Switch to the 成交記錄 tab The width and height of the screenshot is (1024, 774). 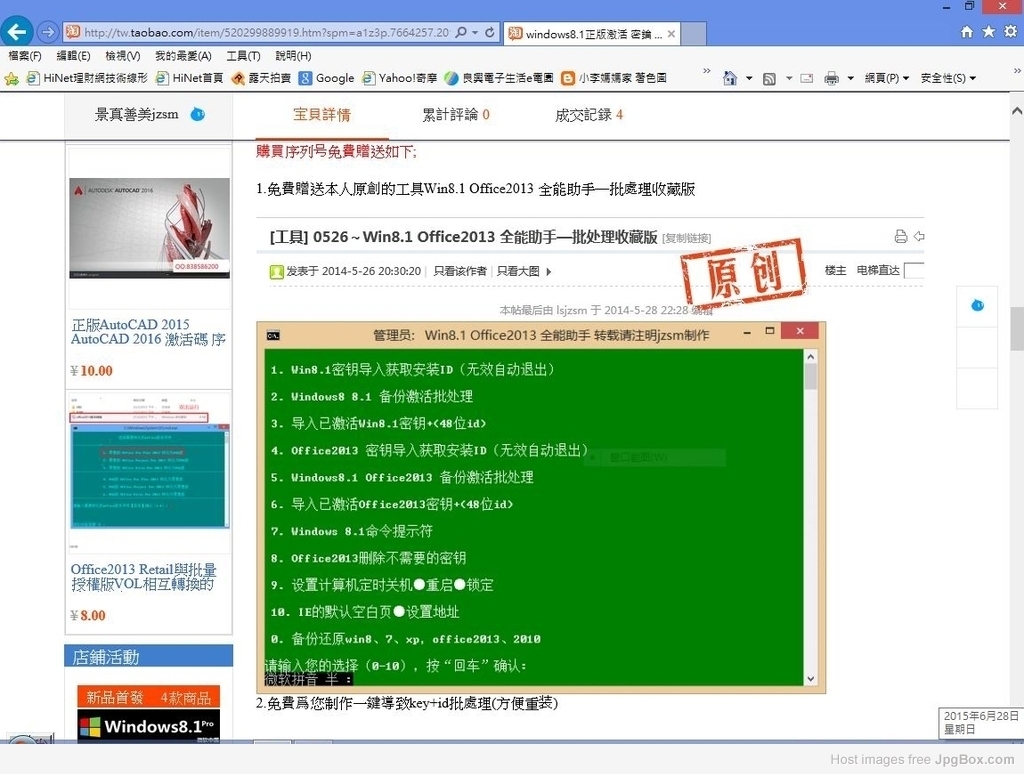[589, 115]
